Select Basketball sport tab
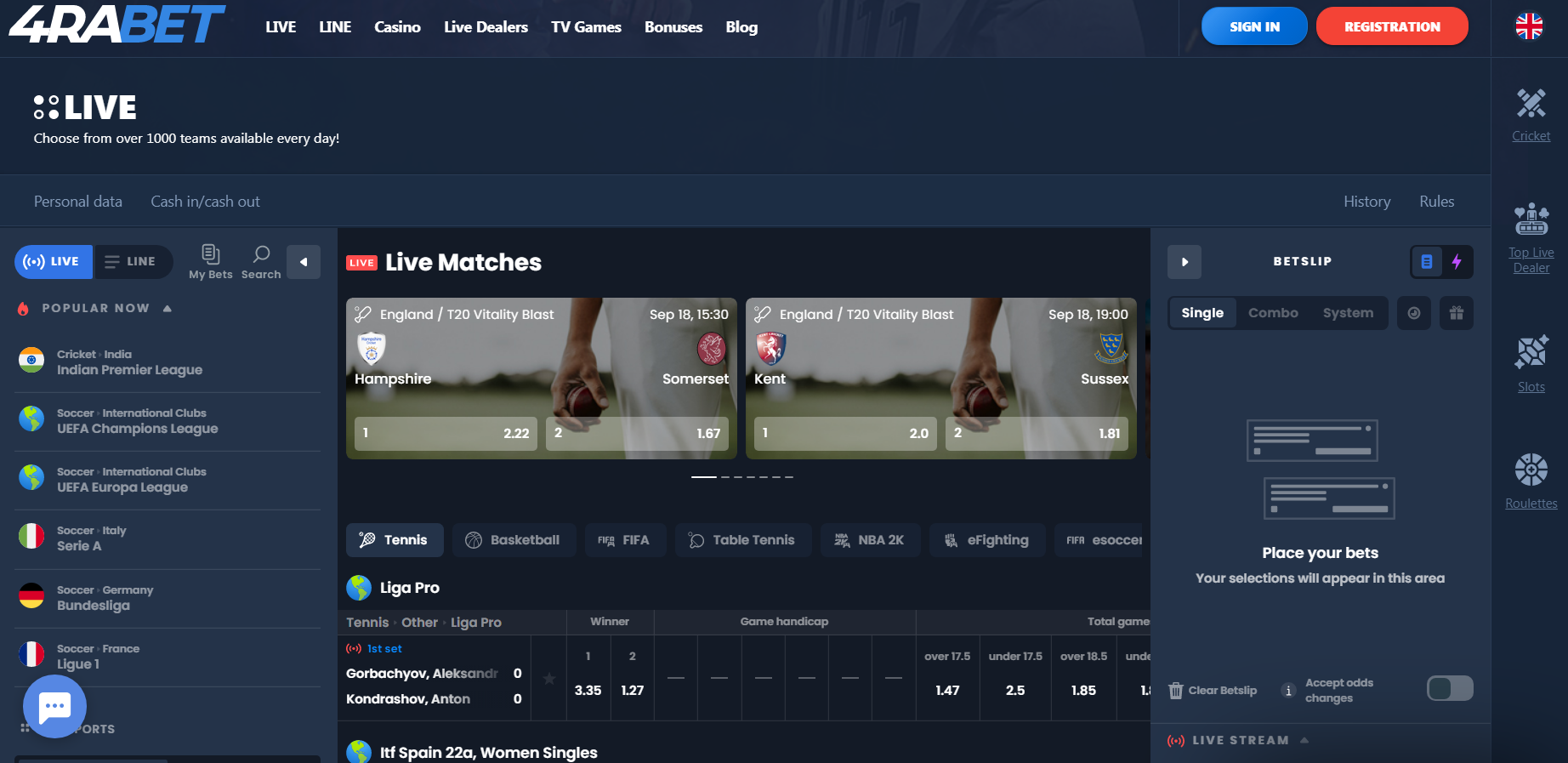The height and width of the screenshot is (763, 1568). tap(514, 540)
